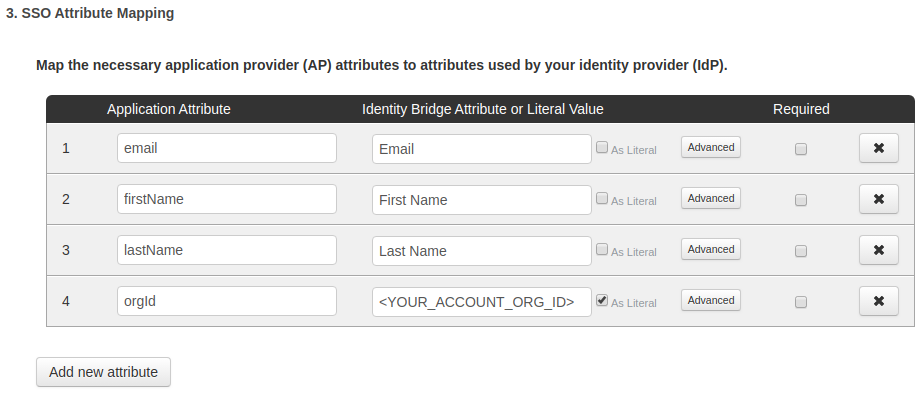Viewport: 924px width, 396px height.
Task: Open Advanced settings for orgId row
Action: (711, 300)
